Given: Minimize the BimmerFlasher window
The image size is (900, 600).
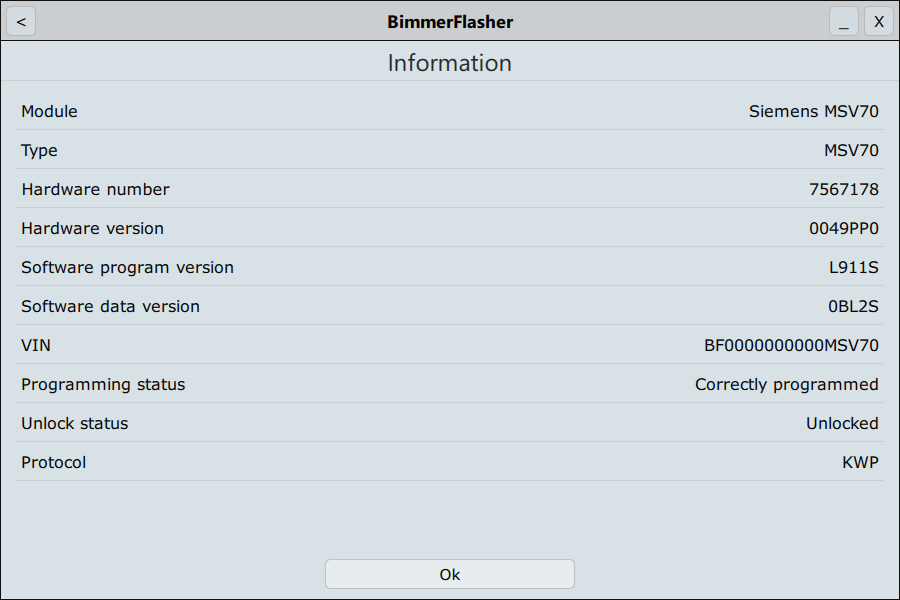Looking at the screenshot, I should click(843, 21).
